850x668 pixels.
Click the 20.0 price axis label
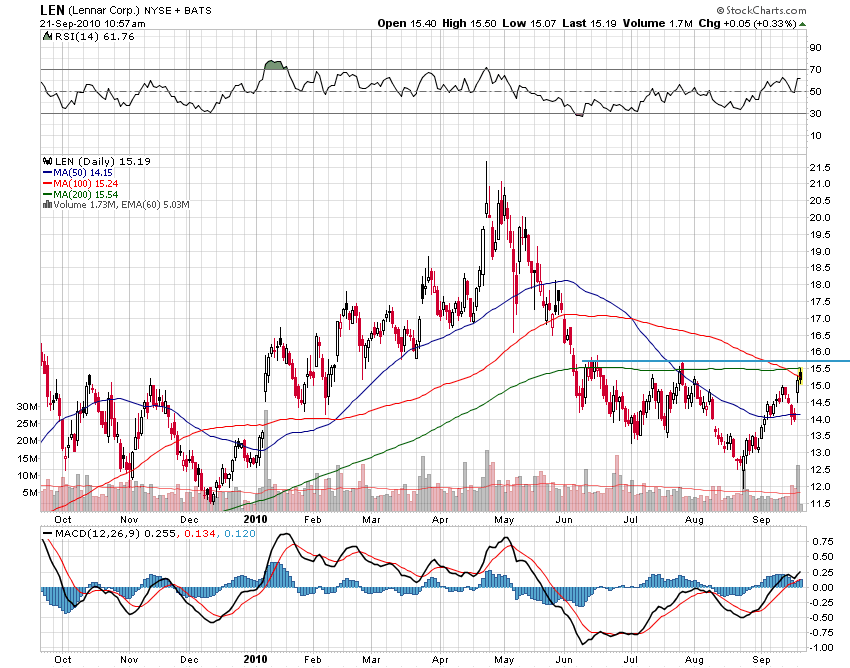coord(820,217)
